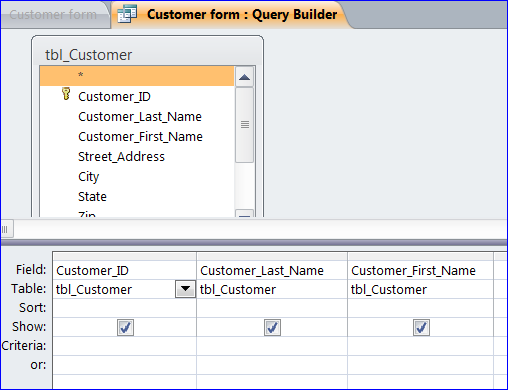Click the primary key icon beside Customer_ID
The image size is (508, 390).
click(x=66, y=94)
